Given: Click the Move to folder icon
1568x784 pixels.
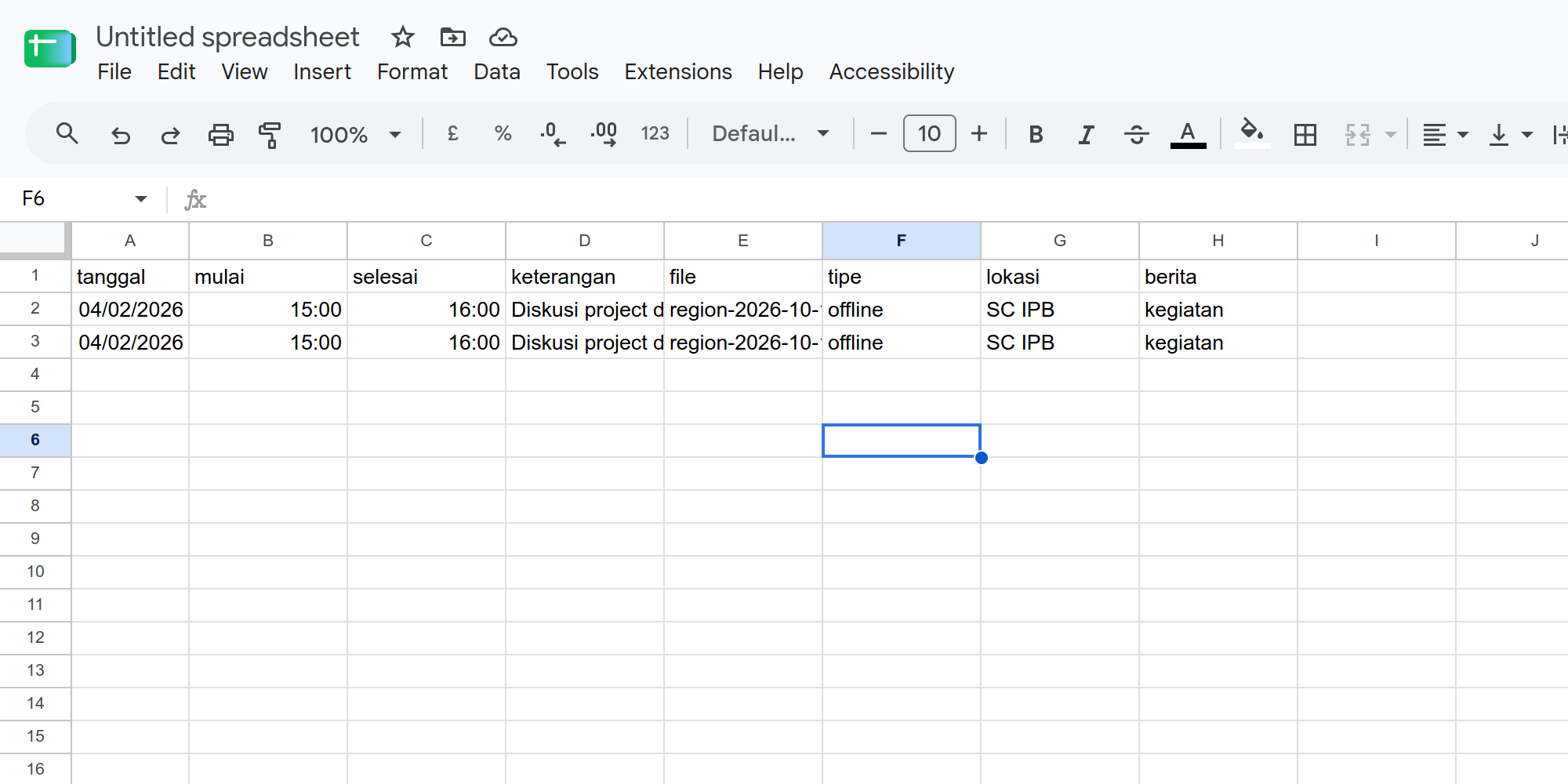Looking at the screenshot, I should point(452,37).
